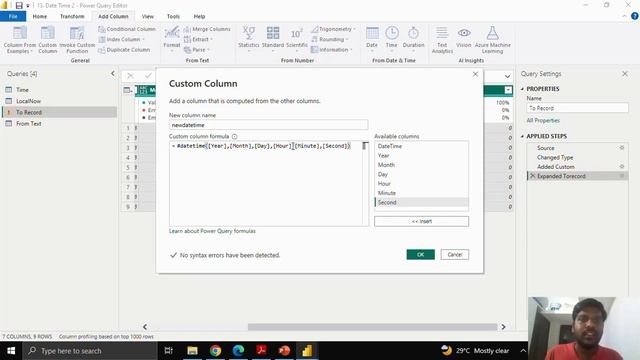The height and width of the screenshot is (360, 640).
Task: Click OK in Custom Column dialog
Action: [x=420, y=255]
